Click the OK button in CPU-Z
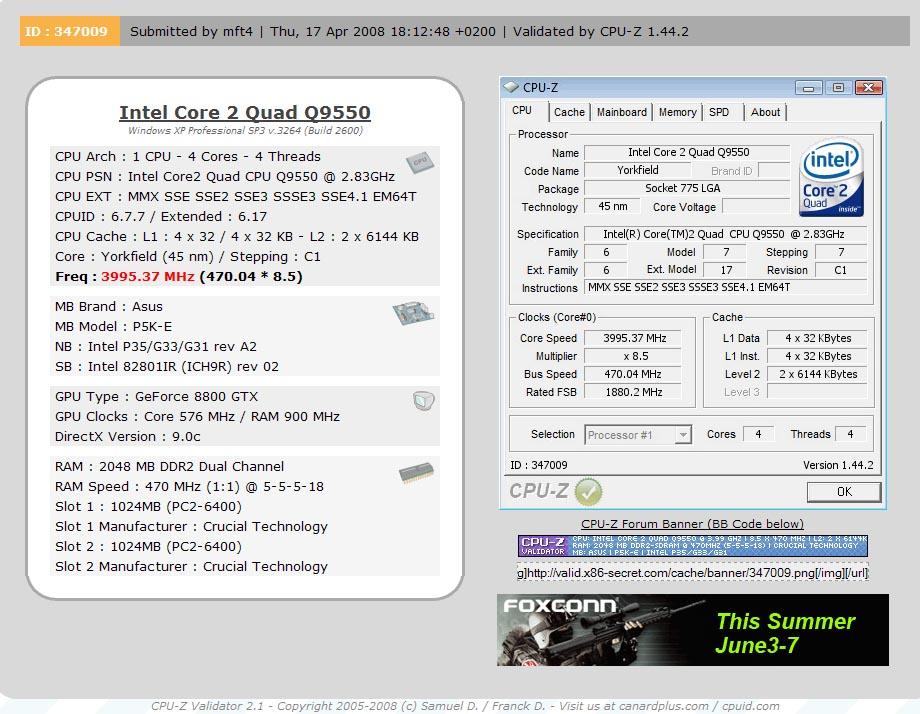 click(x=844, y=492)
